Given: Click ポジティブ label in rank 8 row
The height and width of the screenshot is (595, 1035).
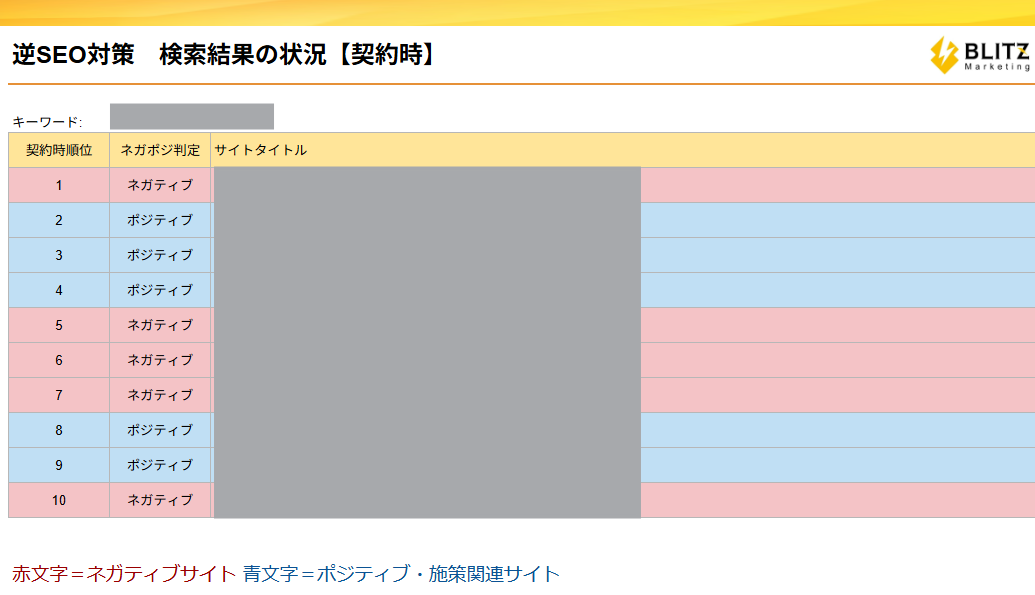Looking at the screenshot, I should coord(160,430).
